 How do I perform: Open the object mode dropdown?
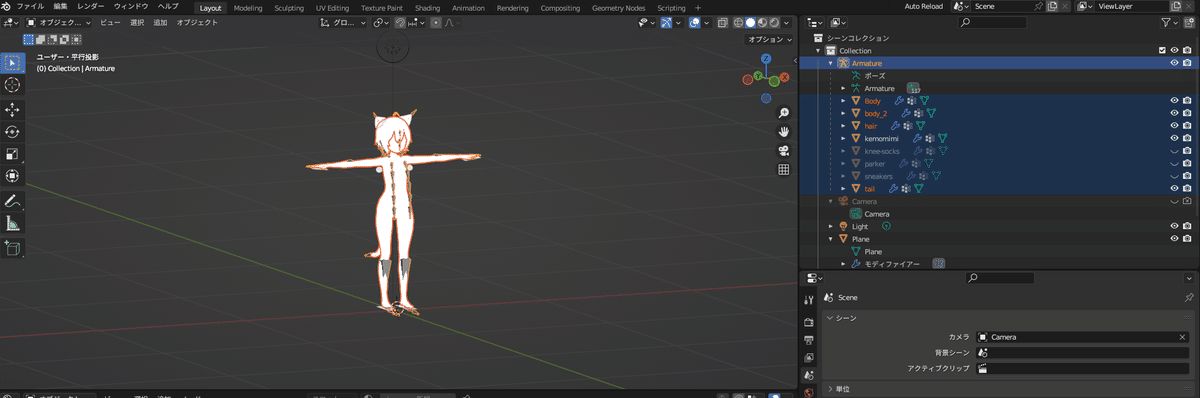[58, 22]
